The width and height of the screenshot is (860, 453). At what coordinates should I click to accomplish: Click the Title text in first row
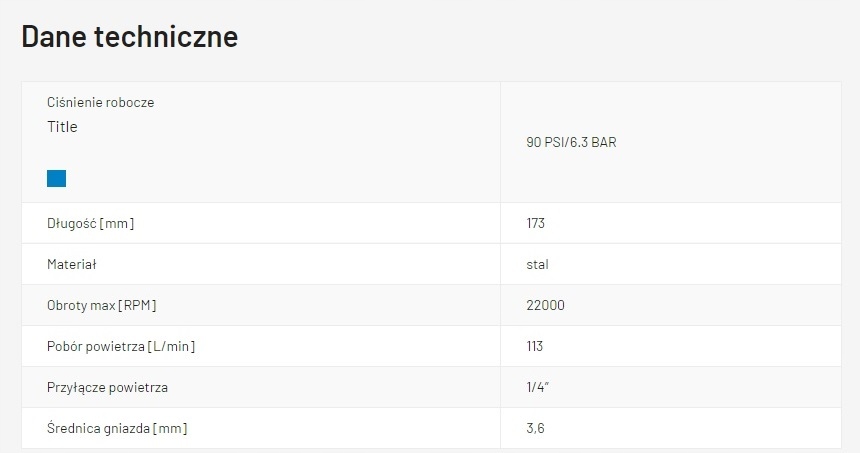coord(62,127)
